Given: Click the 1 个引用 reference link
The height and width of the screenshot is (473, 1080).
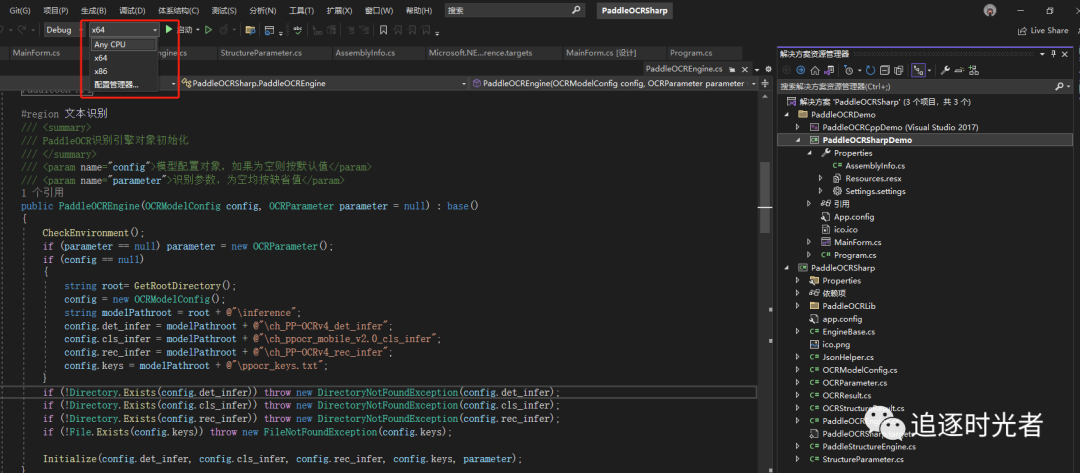Looking at the screenshot, I should (x=43, y=192).
